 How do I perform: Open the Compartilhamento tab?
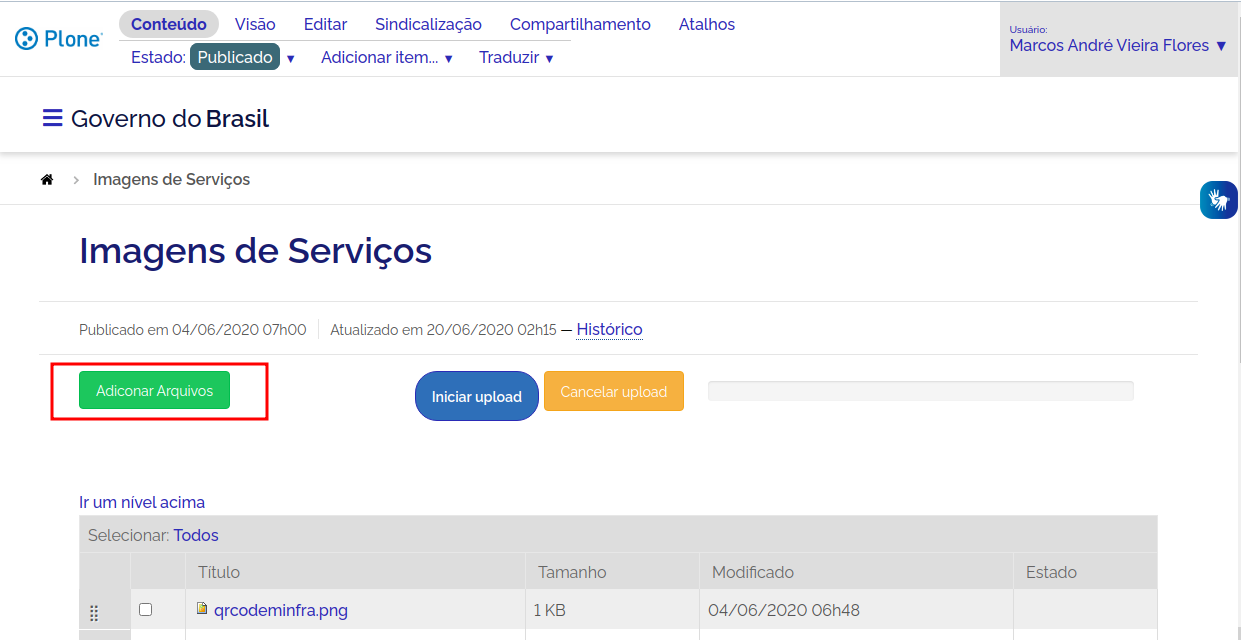pyautogui.click(x=580, y=24)
